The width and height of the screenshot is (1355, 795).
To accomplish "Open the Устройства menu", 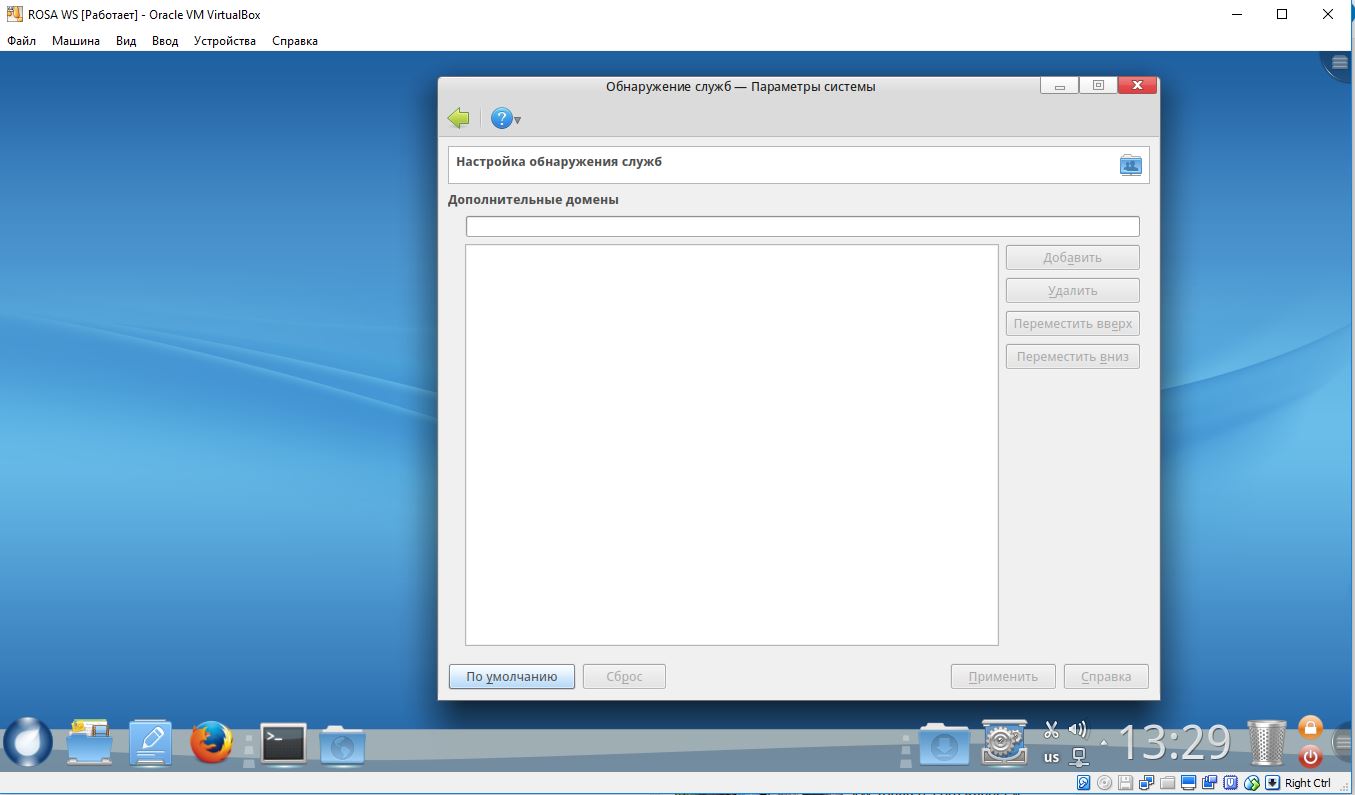I will click(x=225, y=41).
